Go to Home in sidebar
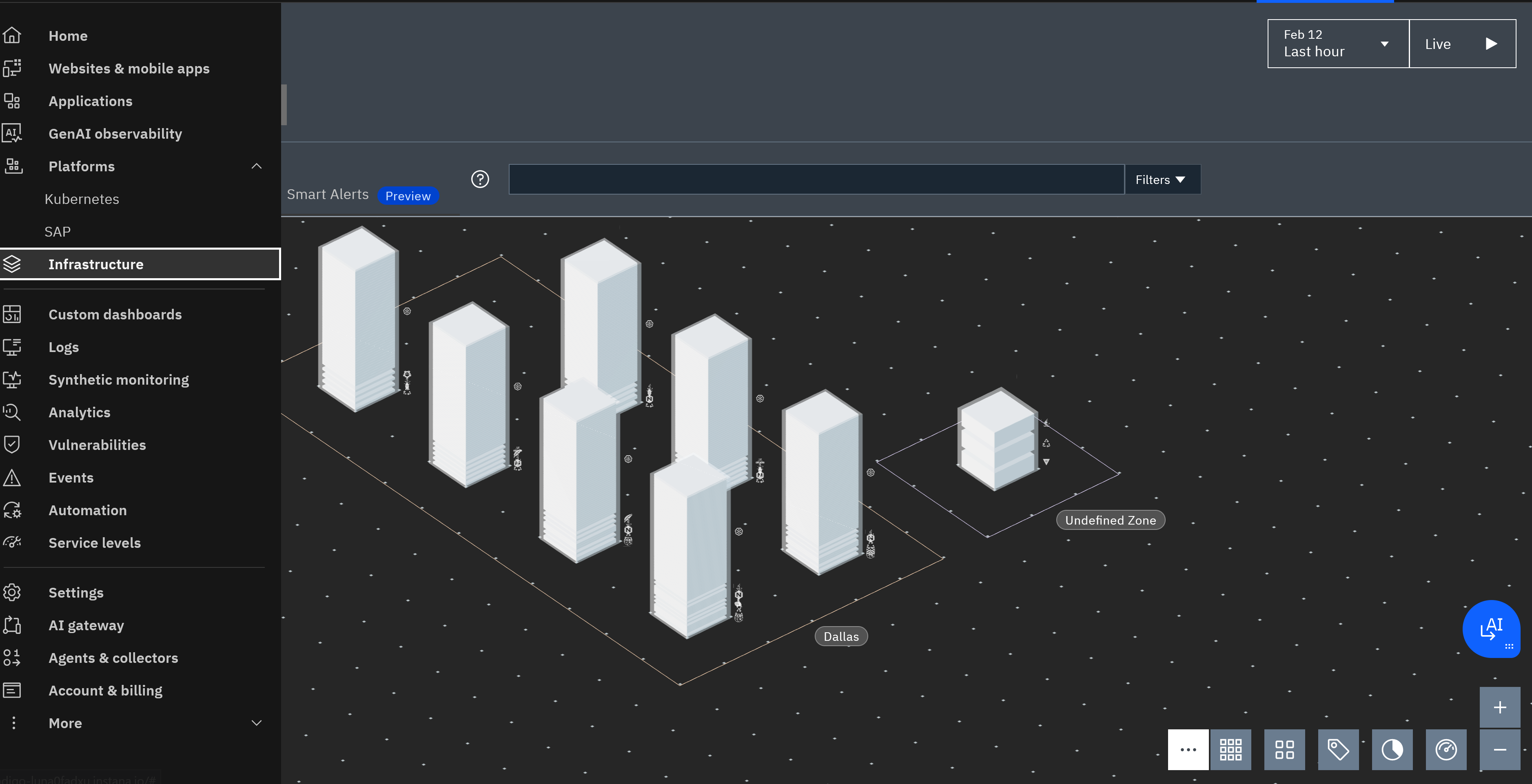 point(140,35)
